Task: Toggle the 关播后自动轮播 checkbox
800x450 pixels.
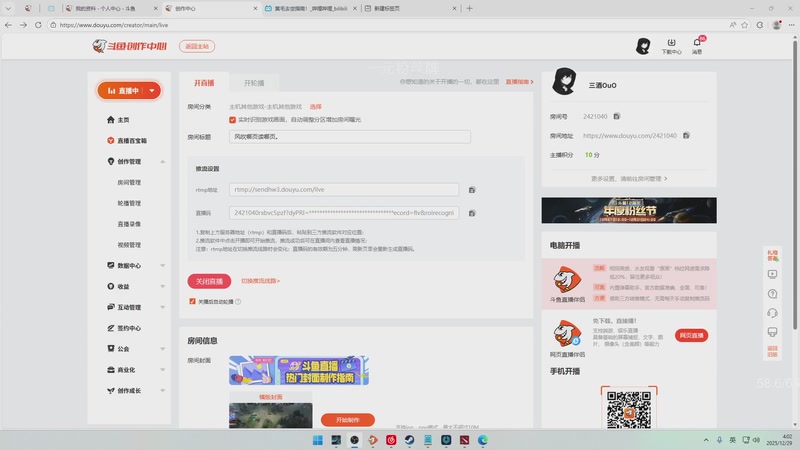Action: coord(192,302)
